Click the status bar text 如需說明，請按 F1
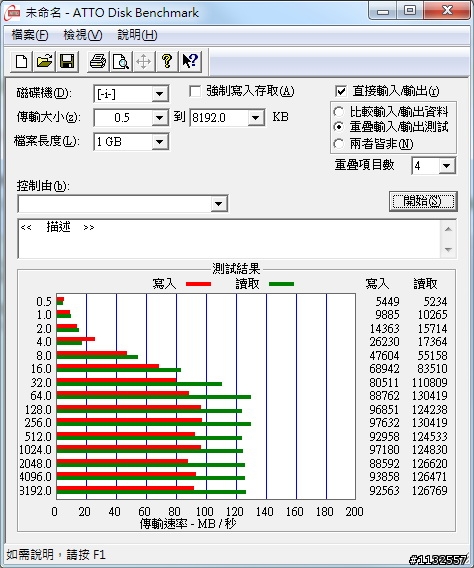The height and width of the screenshot is (568, 474). click(56, 555)
